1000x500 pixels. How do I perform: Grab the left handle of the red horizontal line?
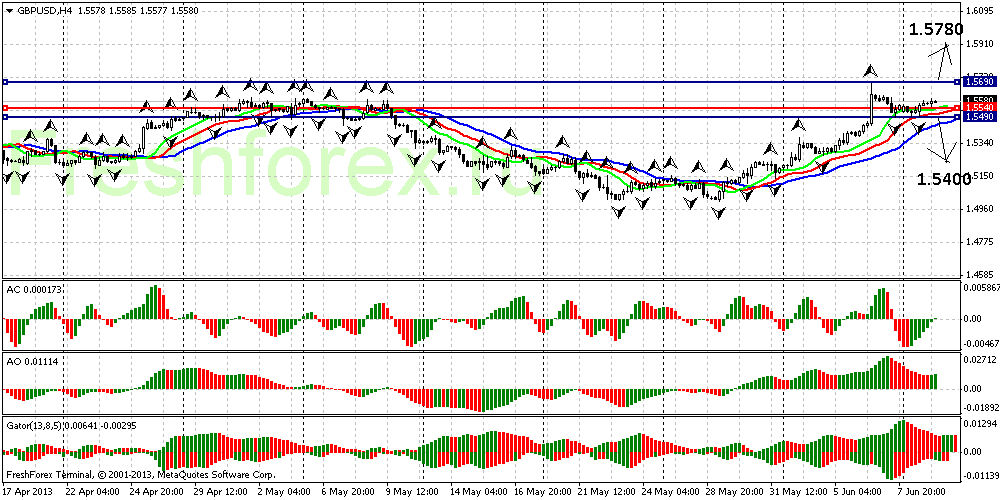5,107
